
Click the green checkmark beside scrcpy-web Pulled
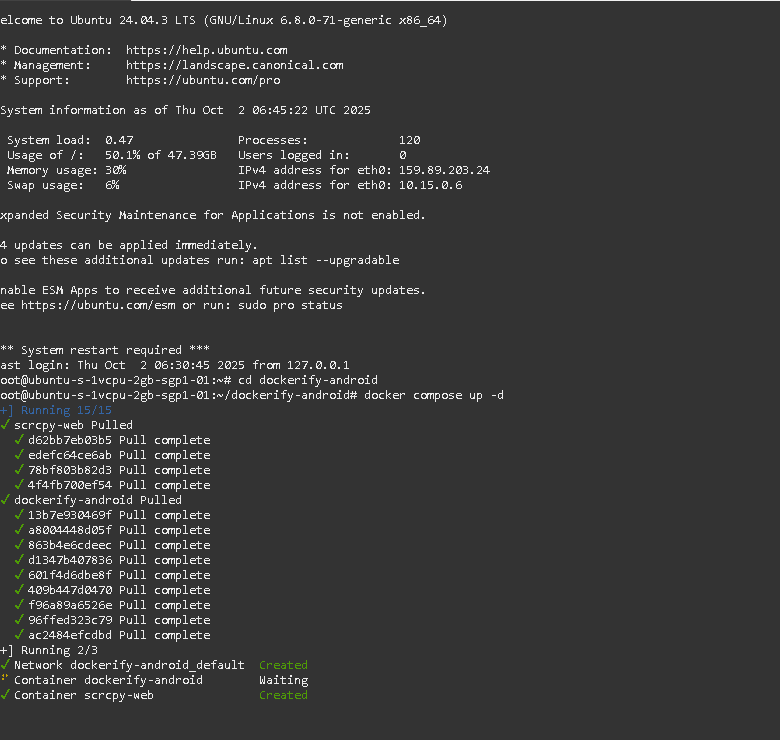(5, 425)
